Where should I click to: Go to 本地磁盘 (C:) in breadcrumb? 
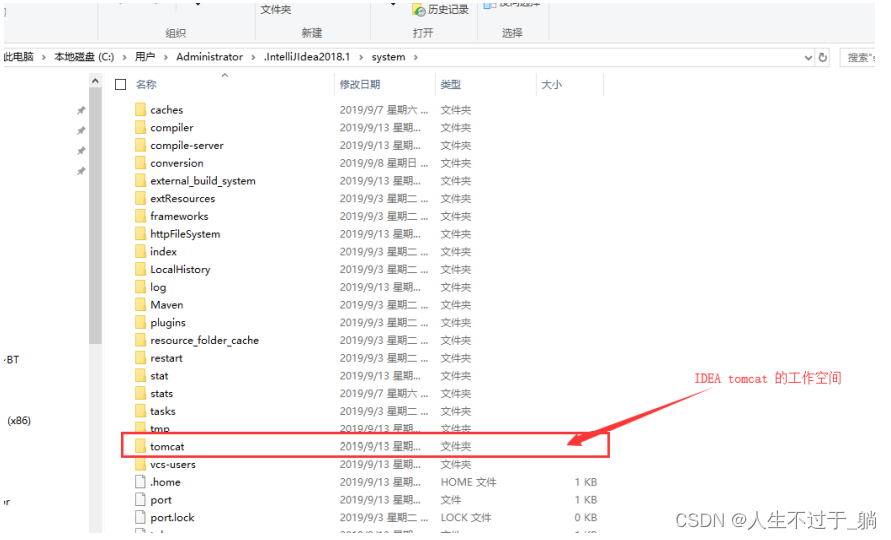84,57
